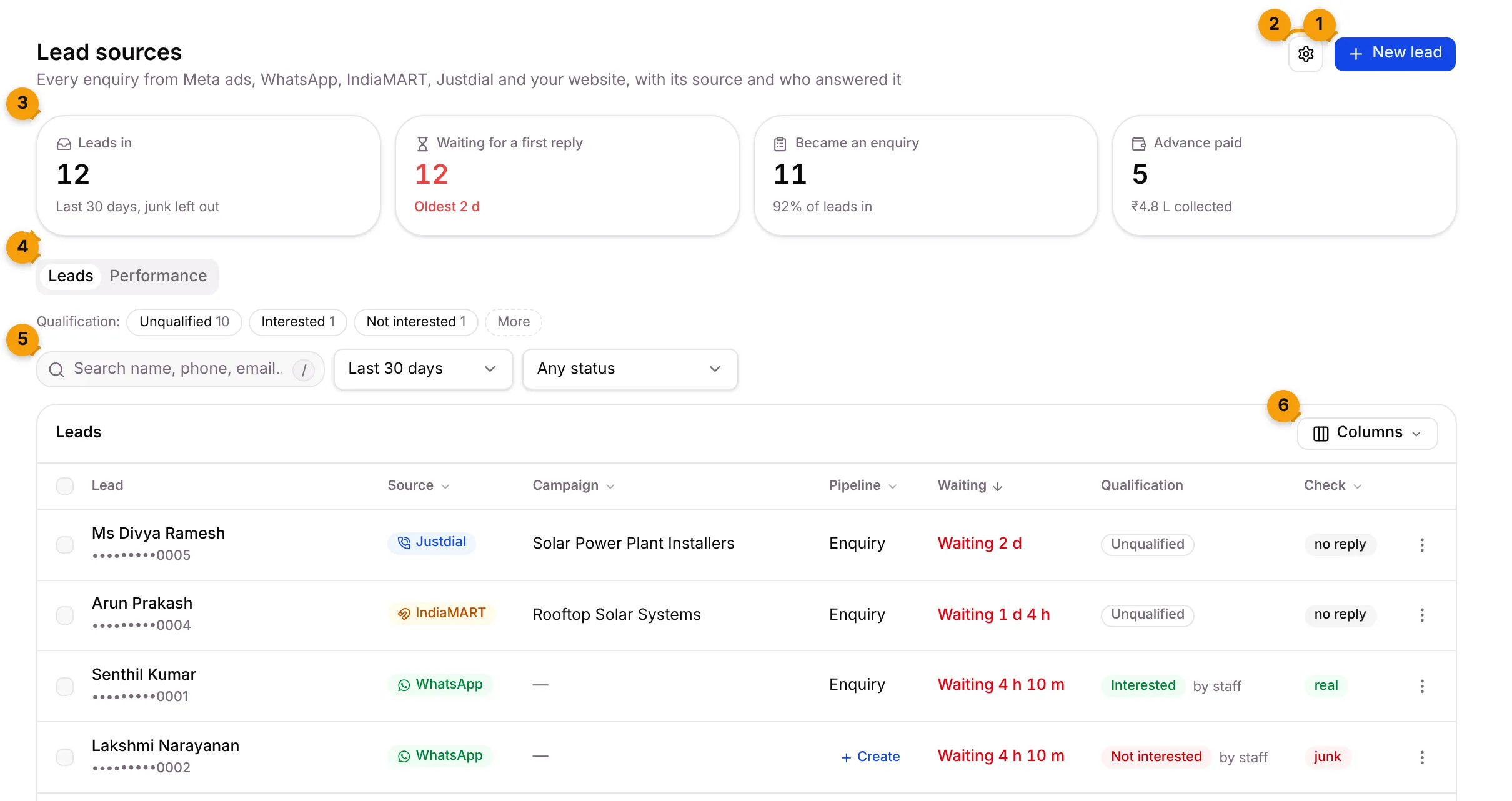Viewport: 1512px width, 801px height.
Task: Click the junk check tag
Action: (x=1327, y=757)
